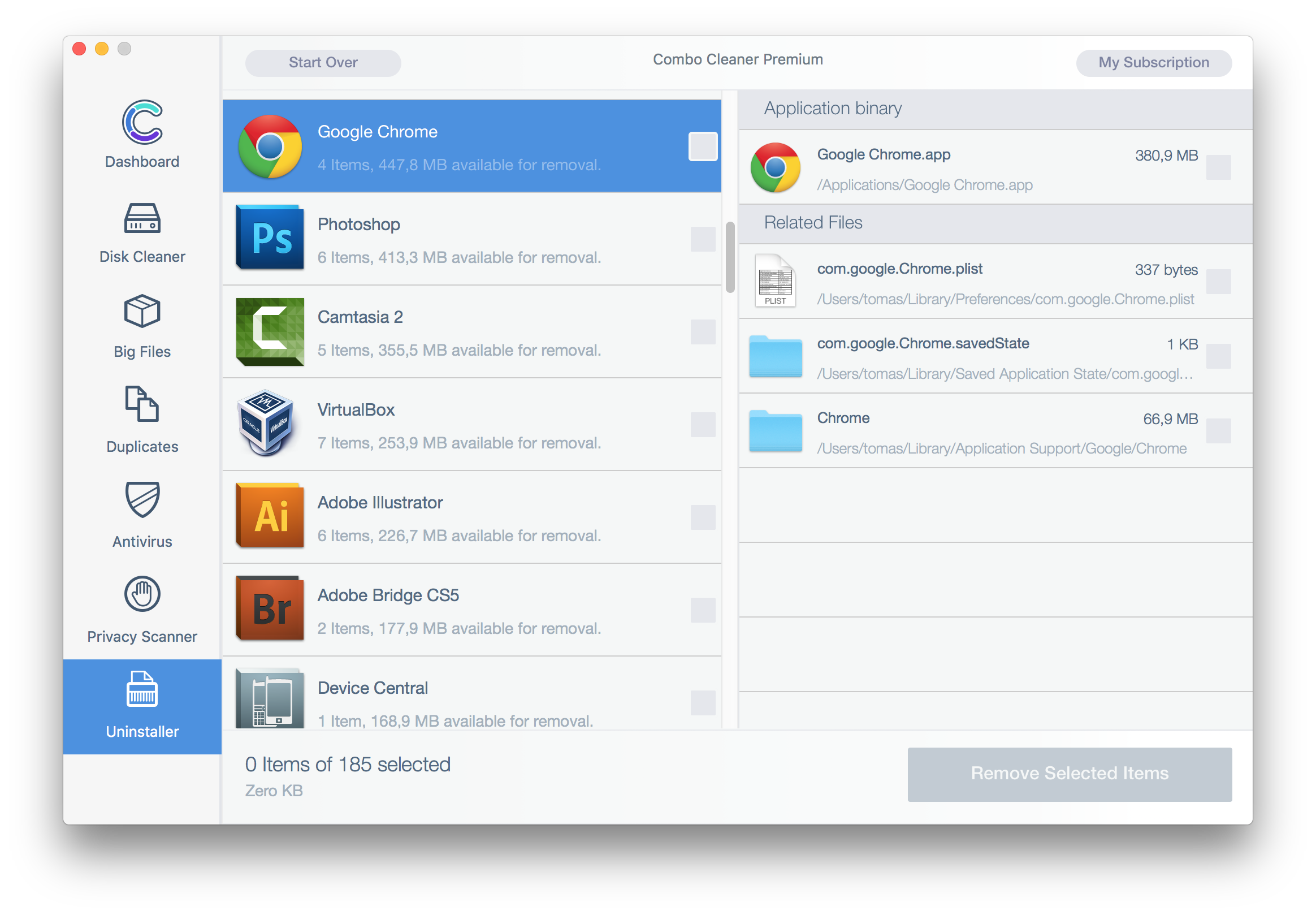Screen dimensions: 1316x915
Task: Click the Application binary header
Action: (x=832, y=108)
